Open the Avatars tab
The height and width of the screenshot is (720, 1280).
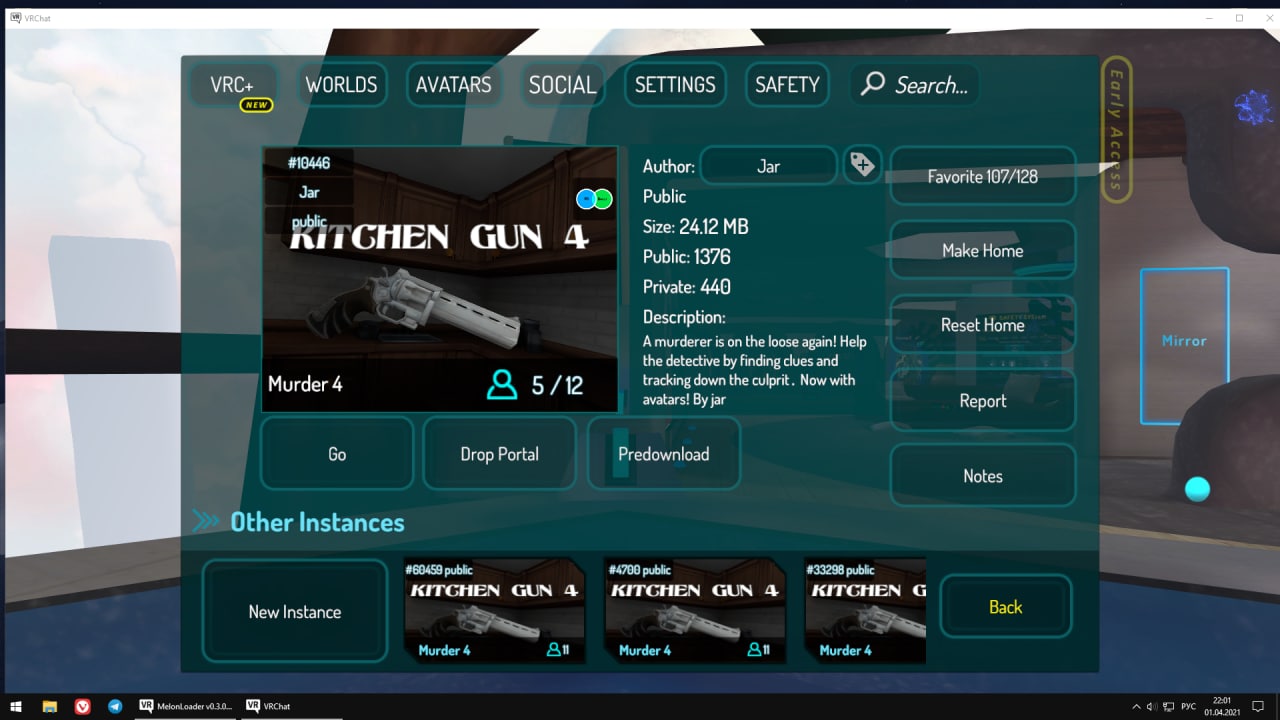click(x=453, y=85)
